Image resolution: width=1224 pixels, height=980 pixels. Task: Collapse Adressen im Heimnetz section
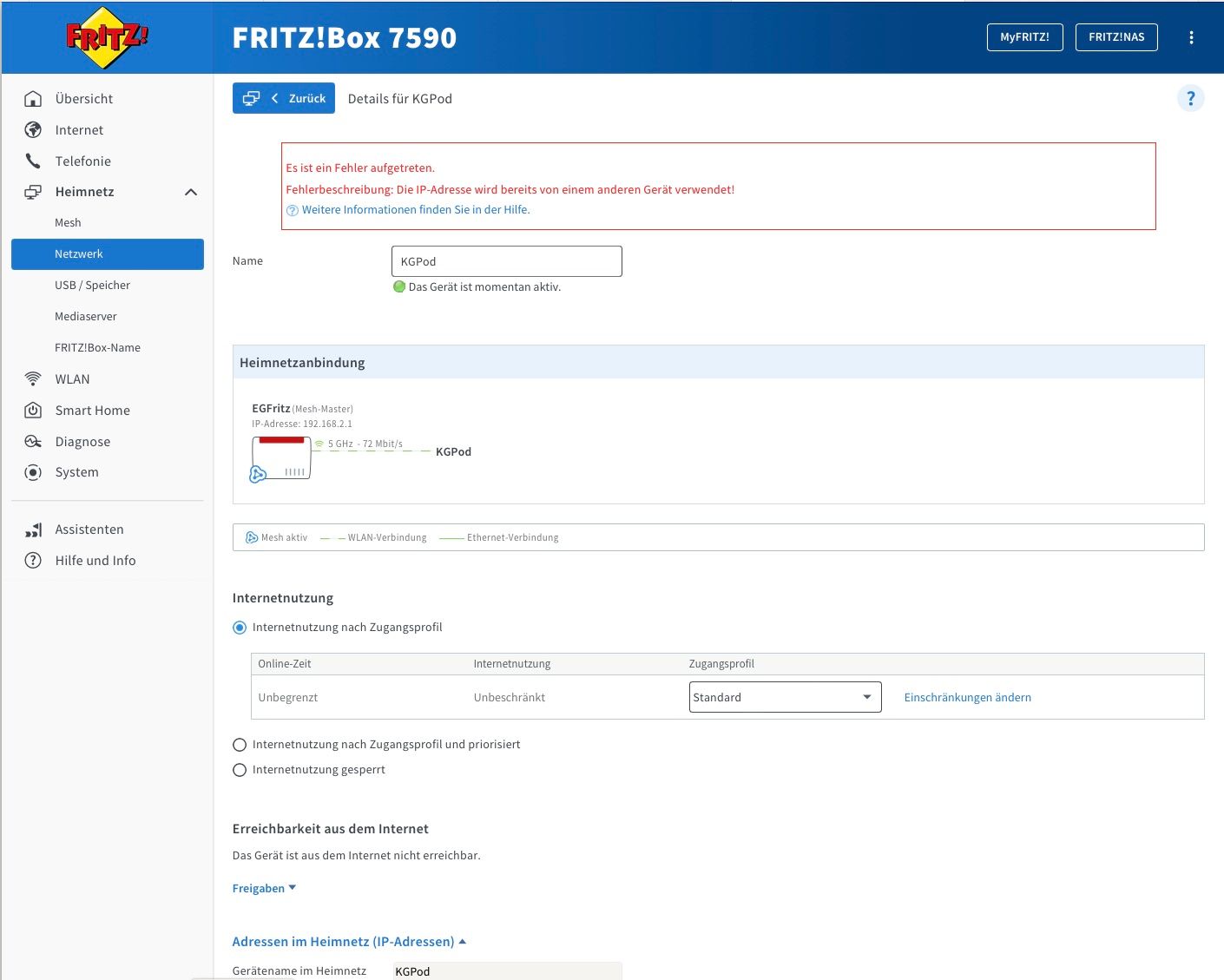click(x=349, y=942)
